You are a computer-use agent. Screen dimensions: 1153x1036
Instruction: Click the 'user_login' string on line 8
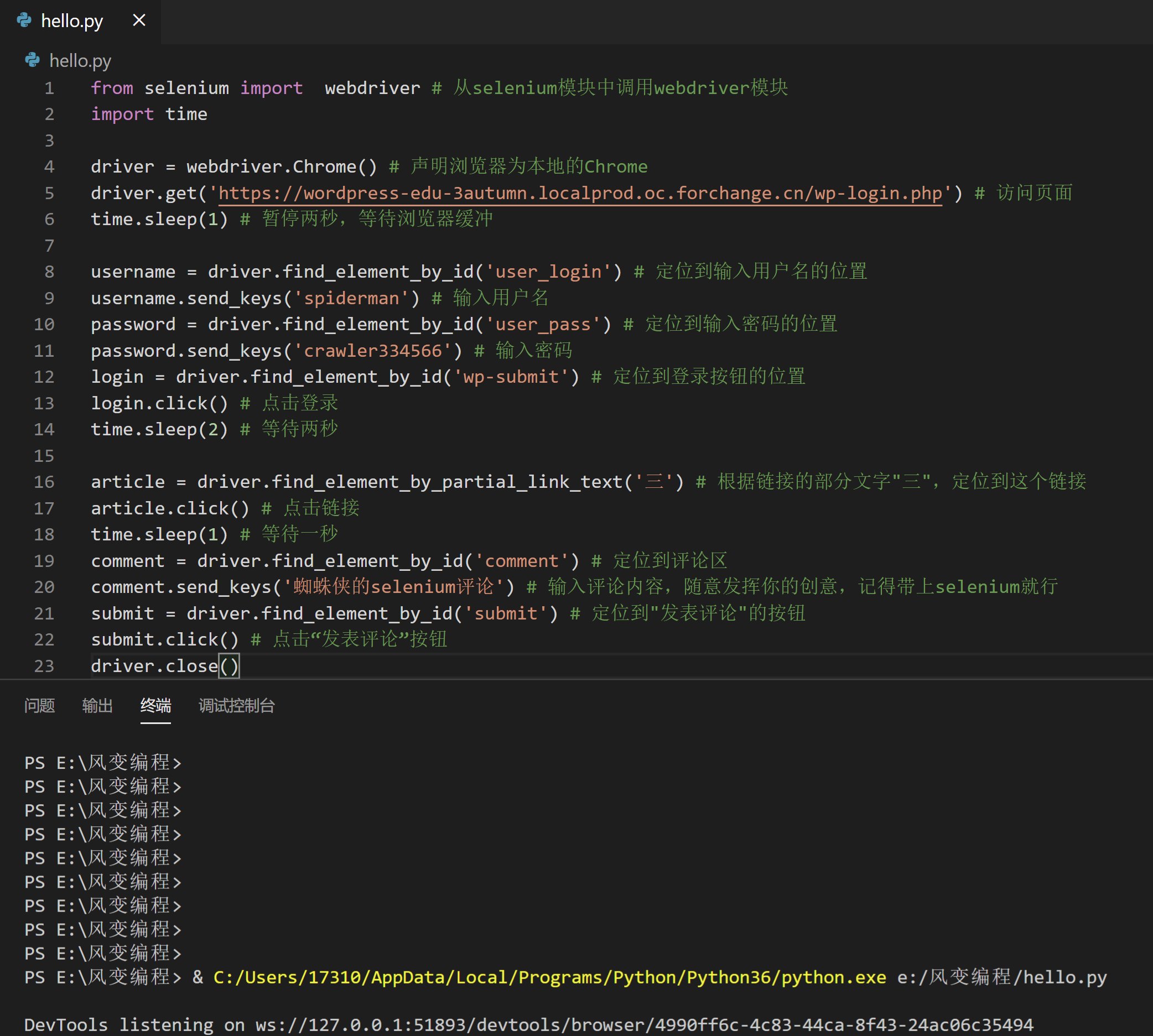[x=548, y=272]
